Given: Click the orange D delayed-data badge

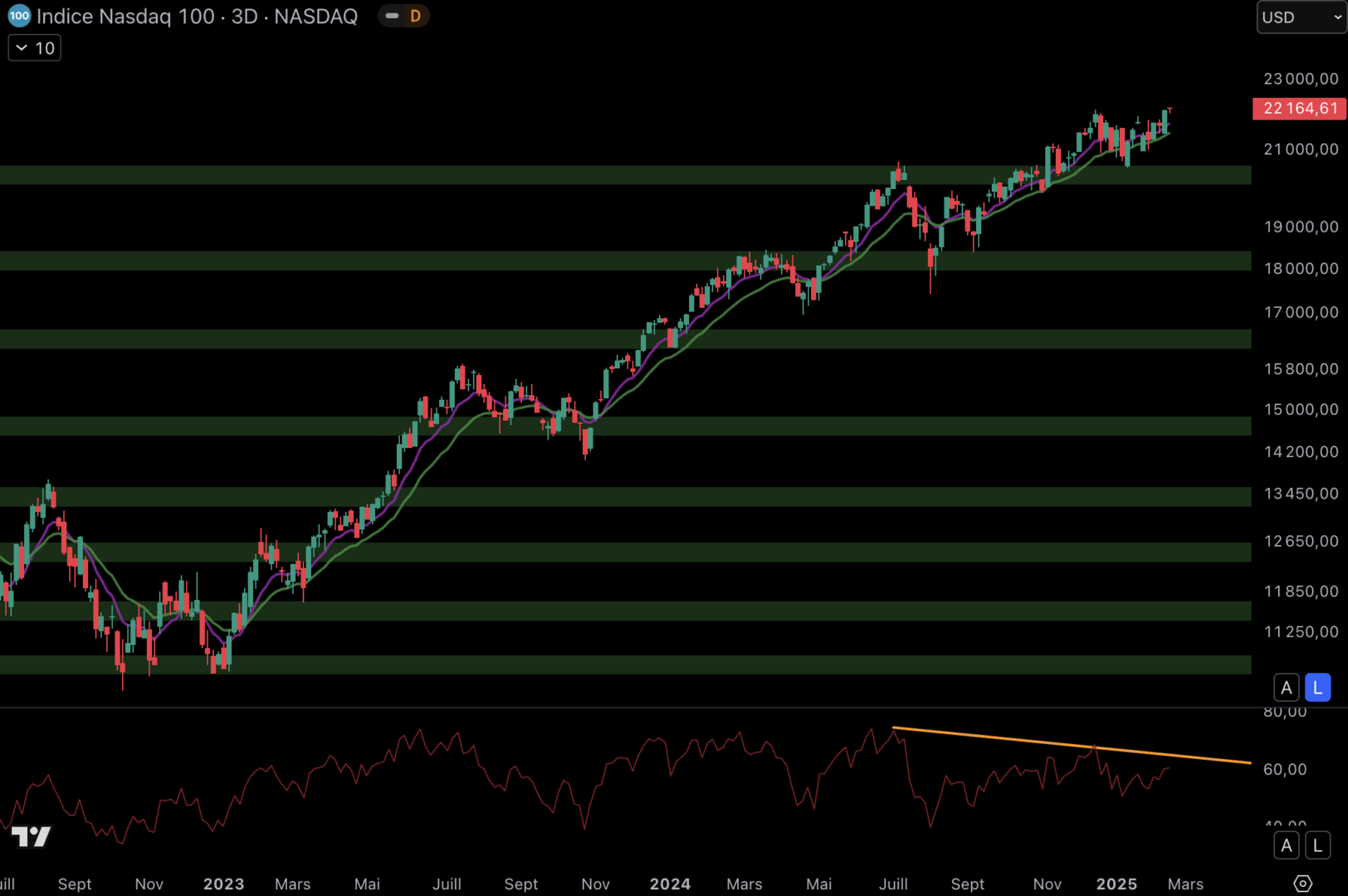Looking at the screenshot, I should (x=415, y=16).
